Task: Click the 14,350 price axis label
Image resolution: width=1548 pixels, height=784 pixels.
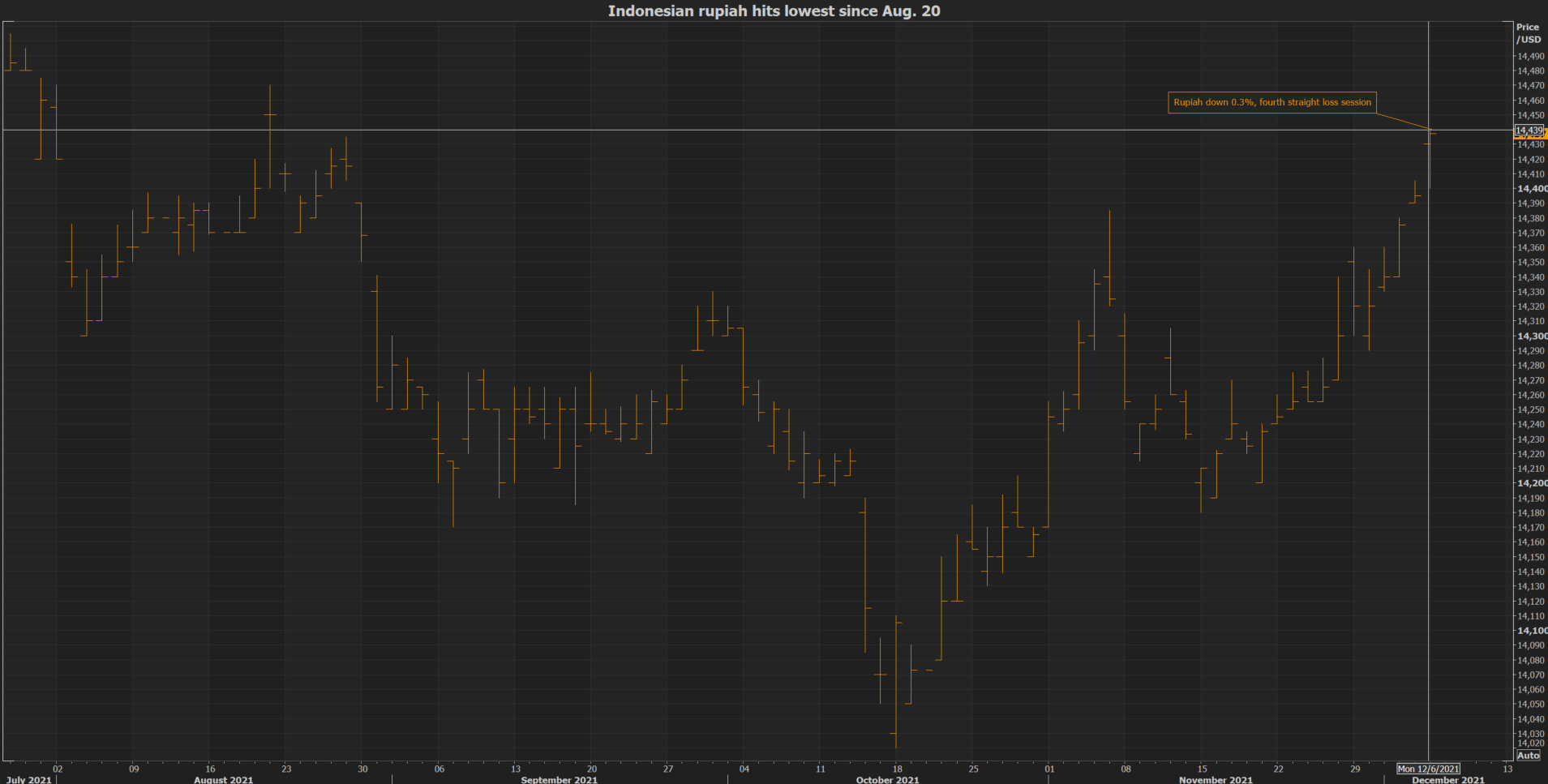Action: click(1531, 263)
